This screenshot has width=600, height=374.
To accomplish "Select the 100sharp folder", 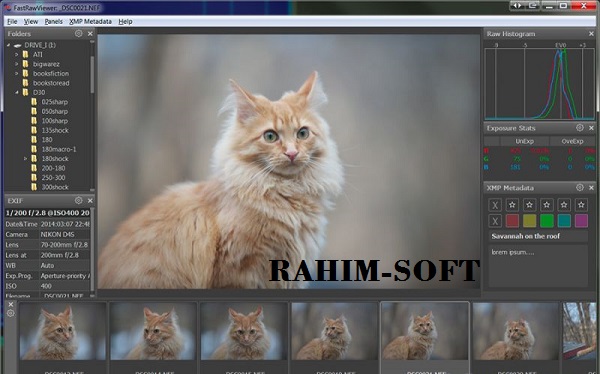I will [x=55, y=121].
